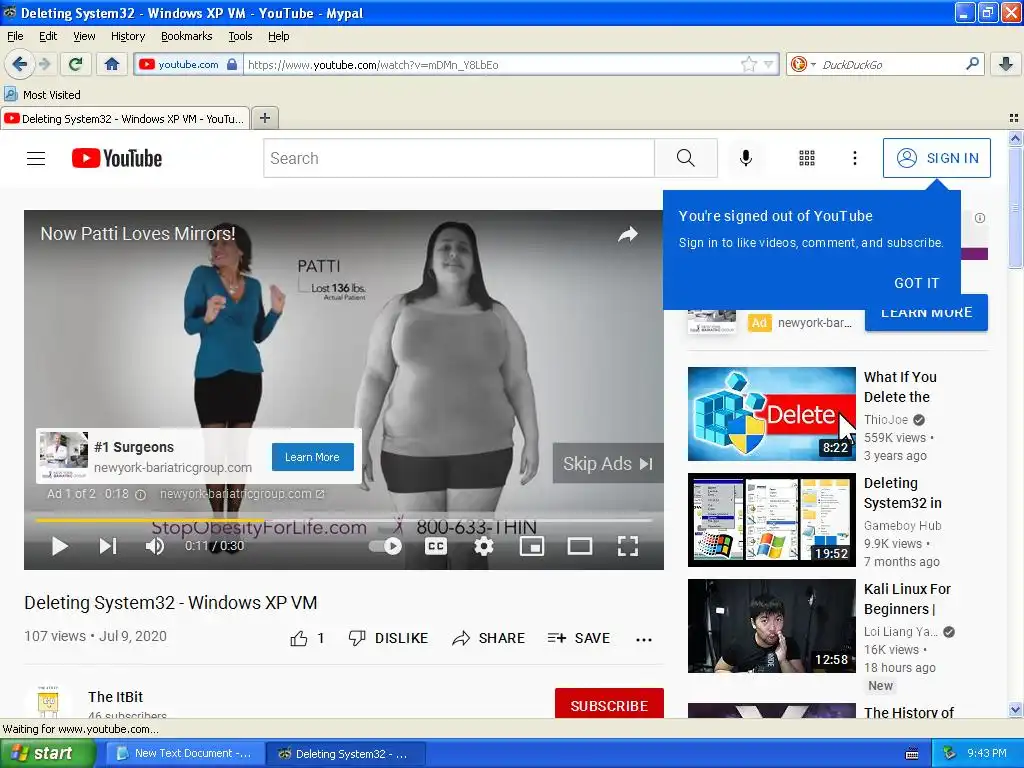Skip to the next video

(x=108, y=546)
